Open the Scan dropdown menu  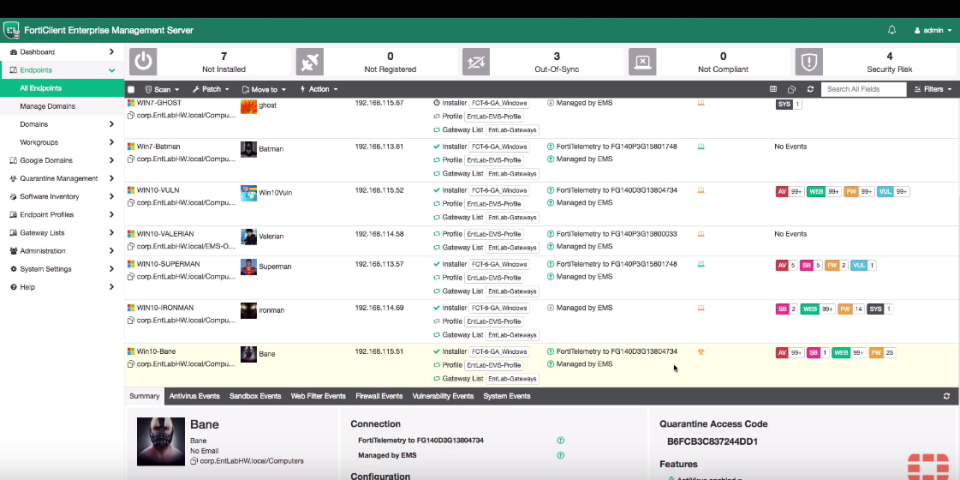coord(162,89)
